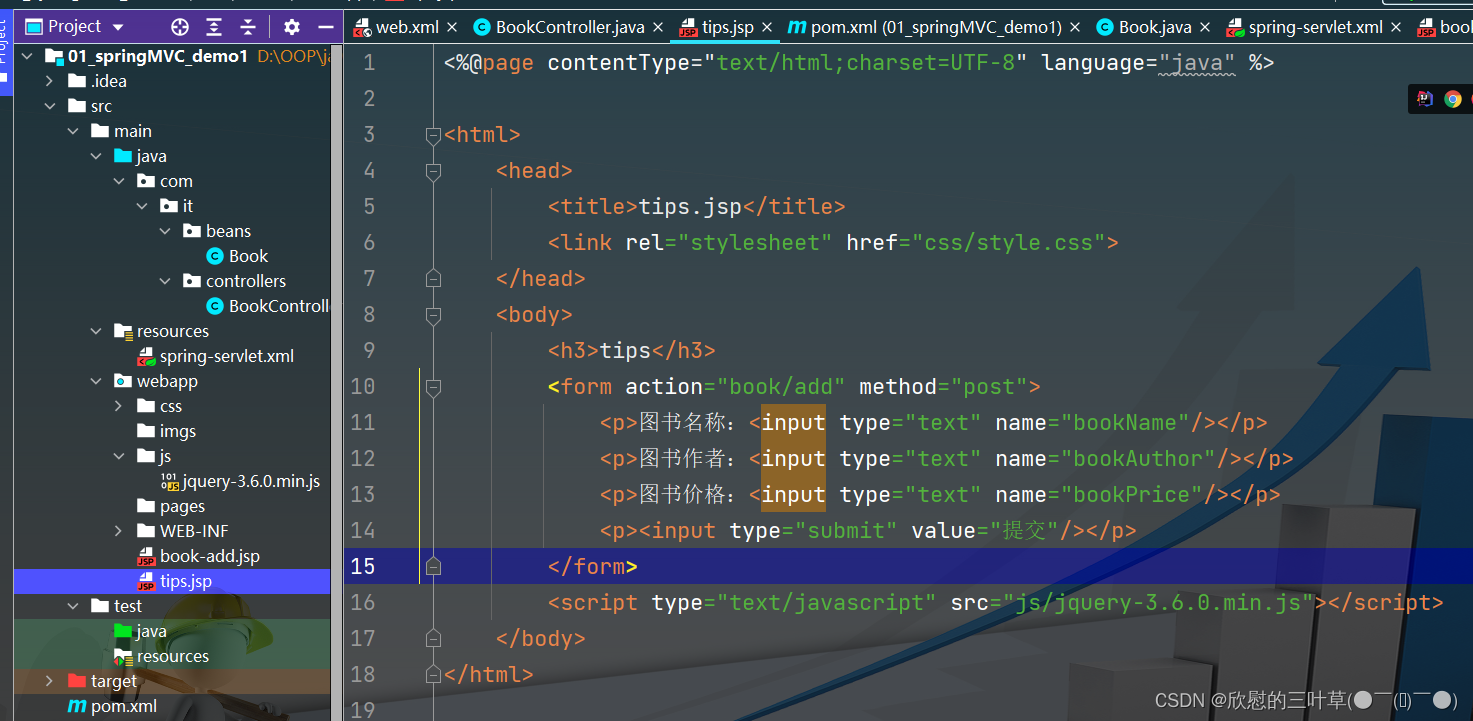
Task: Hide the Project tool window
Action: (x=325, y=27)
